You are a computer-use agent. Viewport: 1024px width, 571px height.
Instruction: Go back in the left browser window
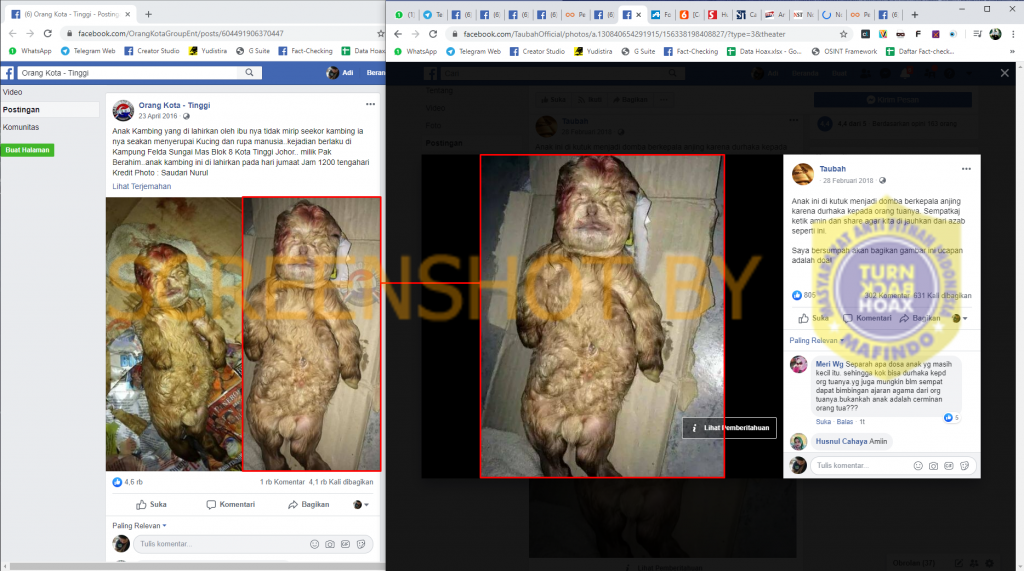pos(12,33)
